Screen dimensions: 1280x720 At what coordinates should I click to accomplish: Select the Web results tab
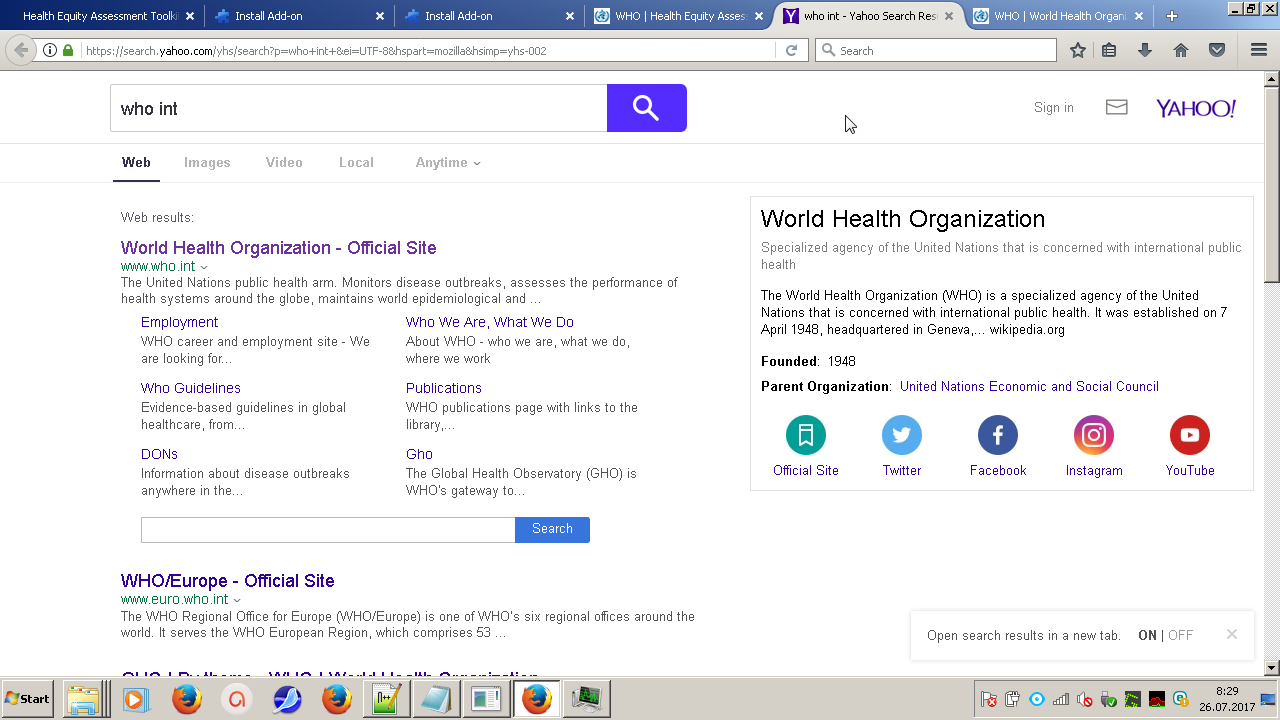pyautogui.click(x=136, y=162)
